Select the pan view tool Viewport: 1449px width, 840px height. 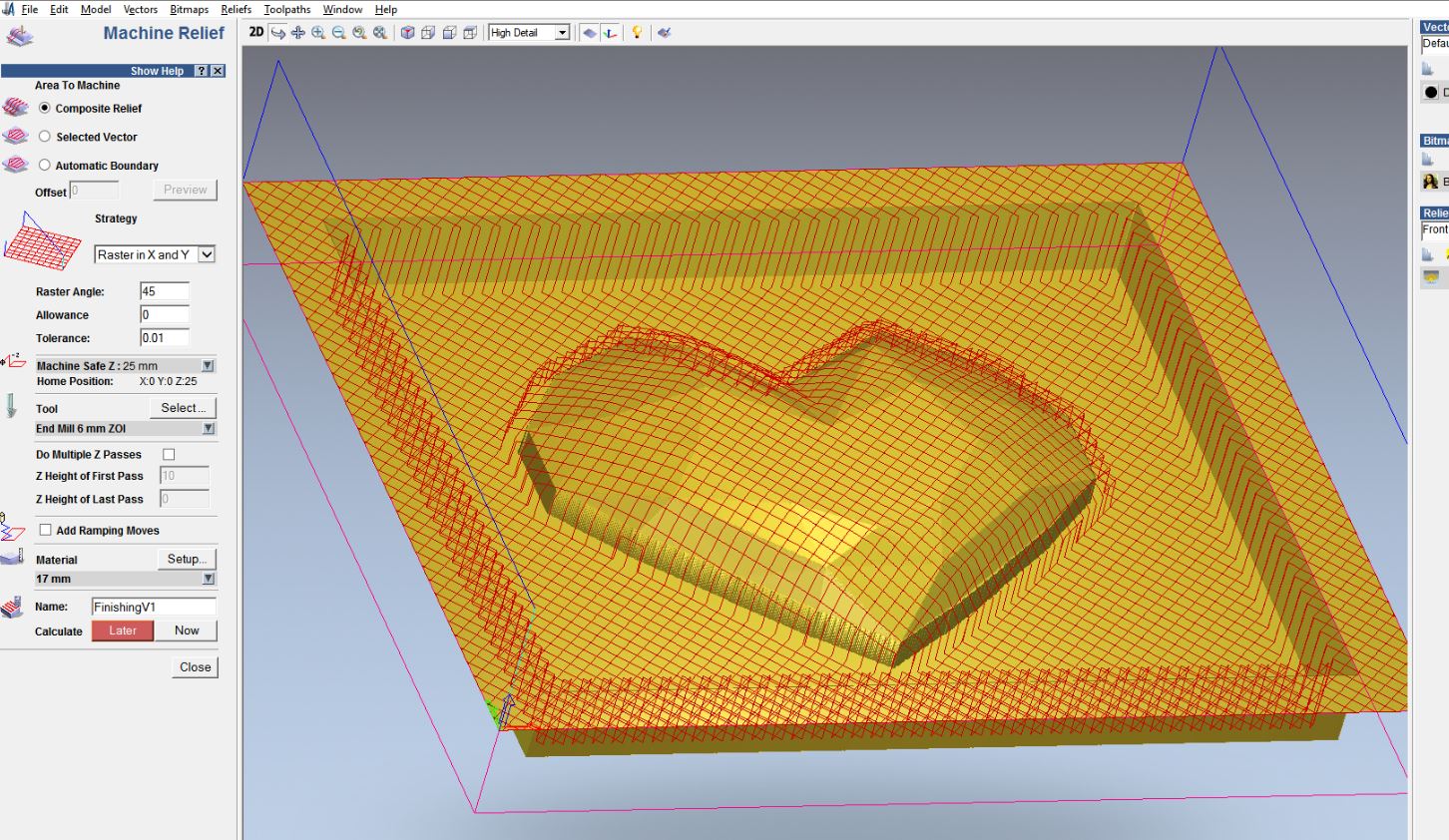[298, 33]
